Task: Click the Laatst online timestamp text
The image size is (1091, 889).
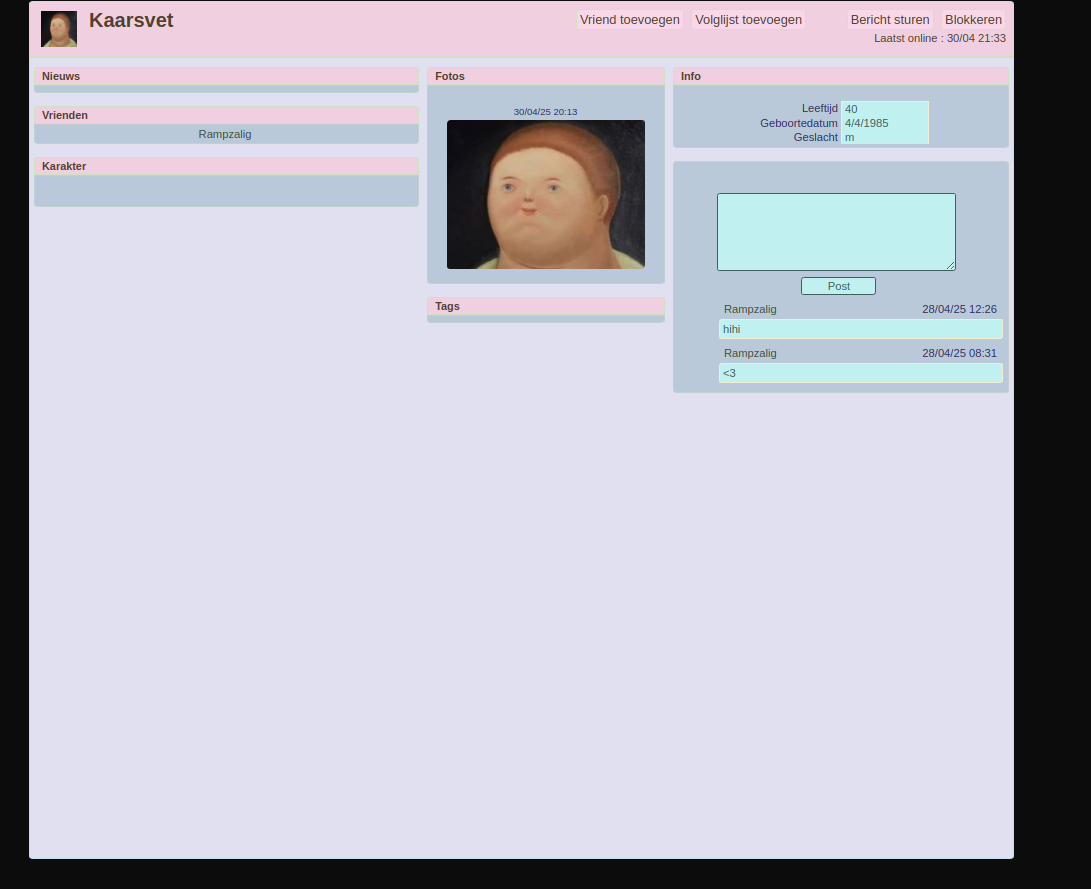Action: (x=940, y=38)
